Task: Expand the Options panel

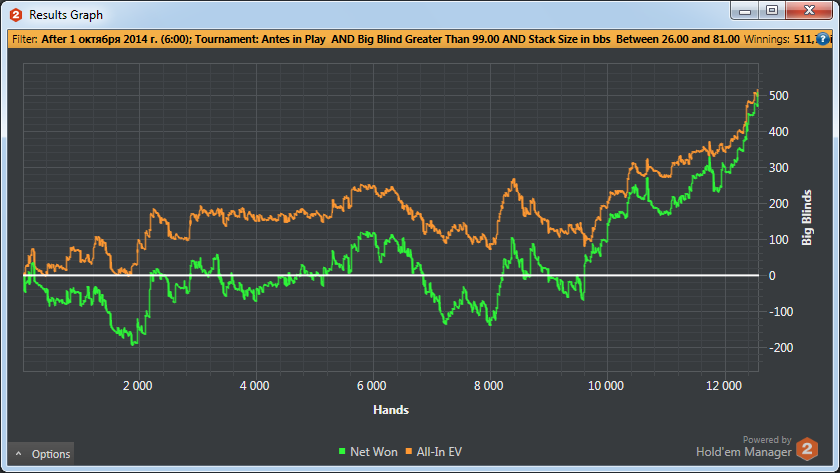Action: [41, 454]
